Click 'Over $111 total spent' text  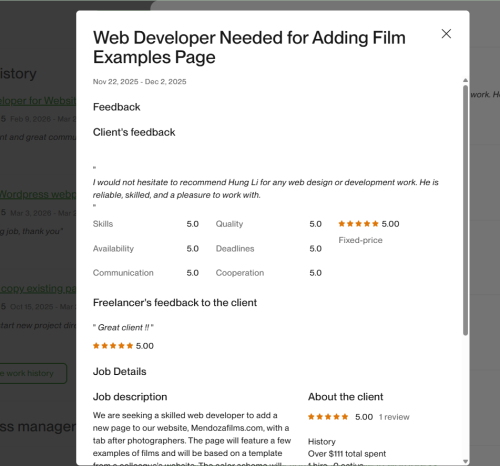click(x=347, y=454)
